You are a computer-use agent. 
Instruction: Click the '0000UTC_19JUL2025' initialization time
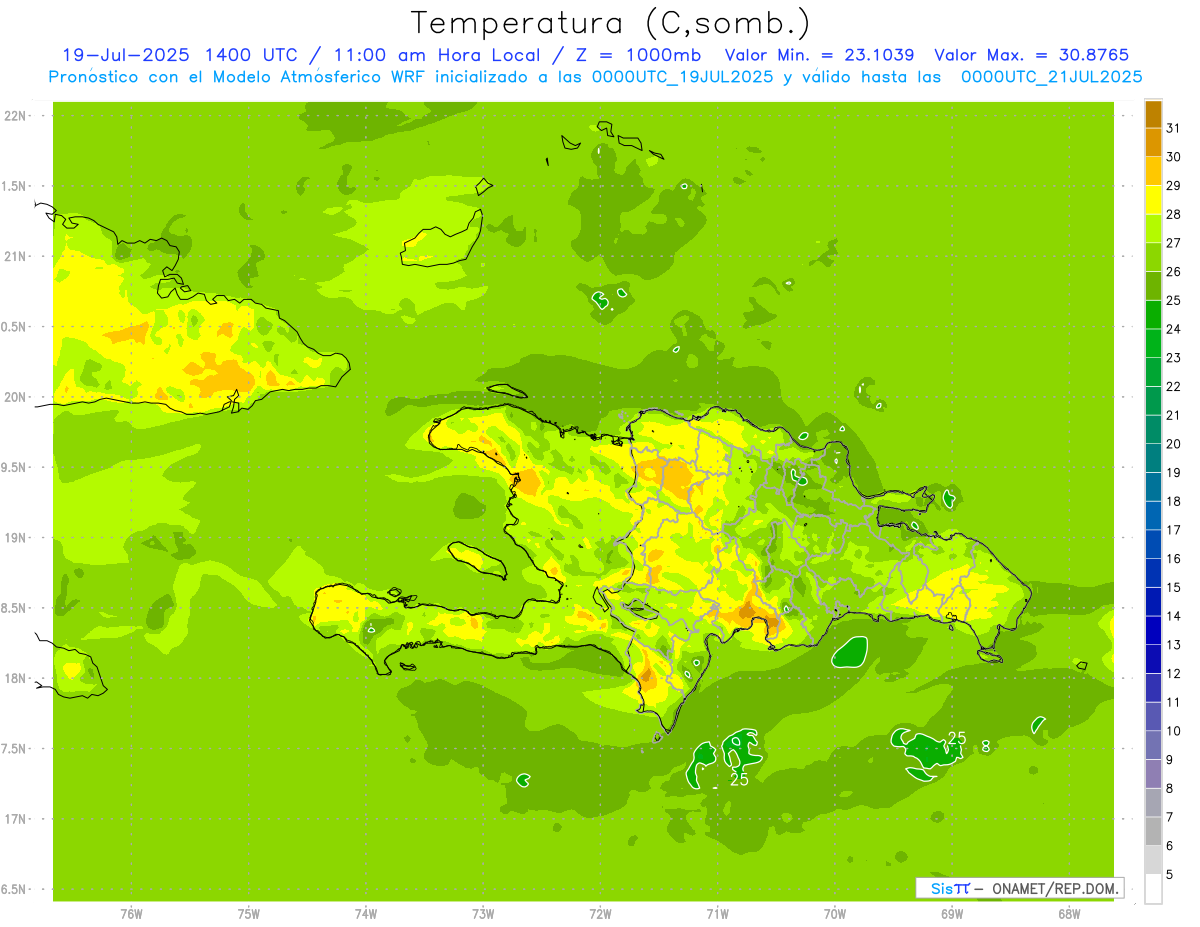pyautogui.click(x=682, y=77)
